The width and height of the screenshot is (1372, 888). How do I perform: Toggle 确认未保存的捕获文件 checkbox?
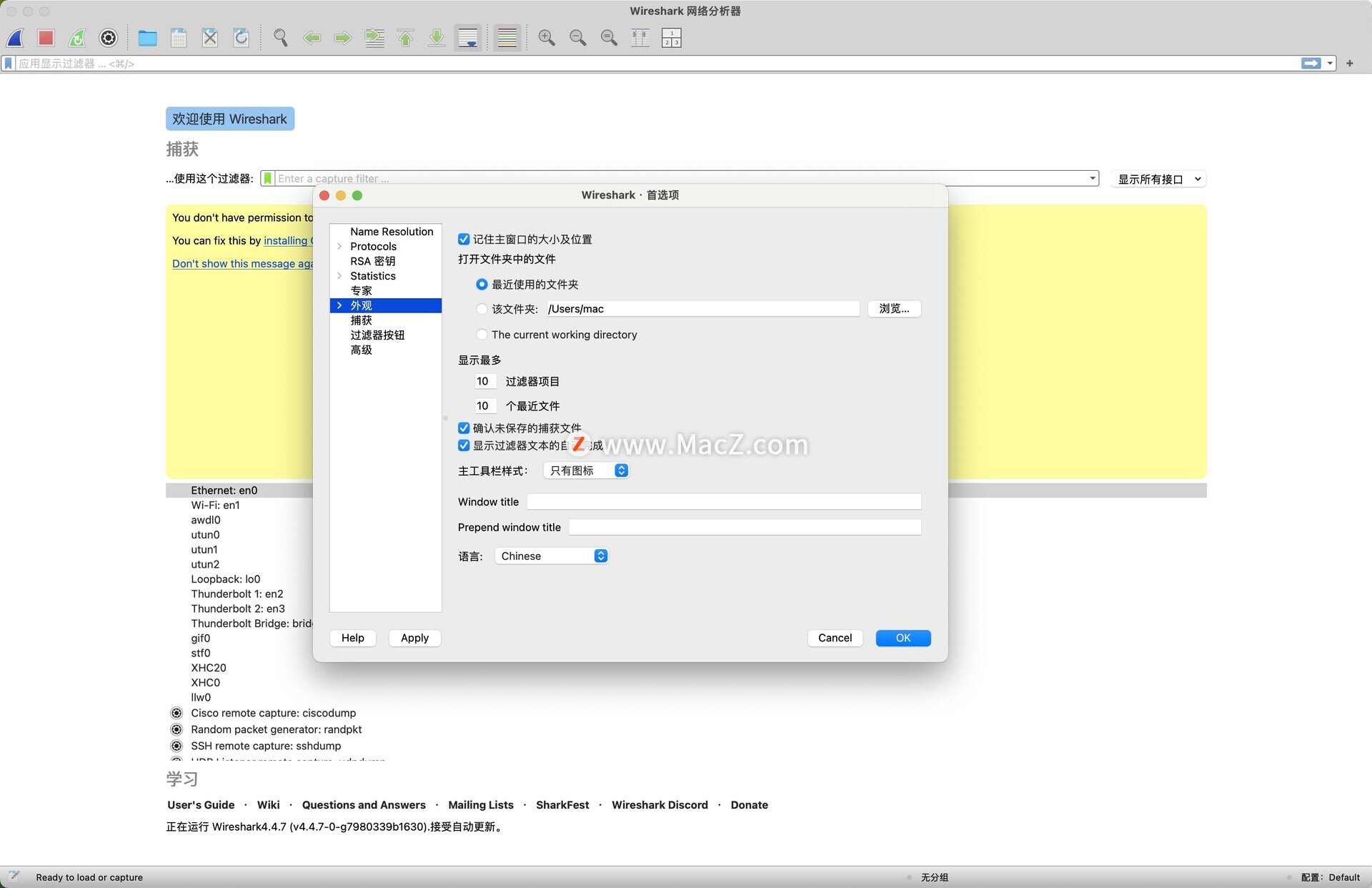464,428
